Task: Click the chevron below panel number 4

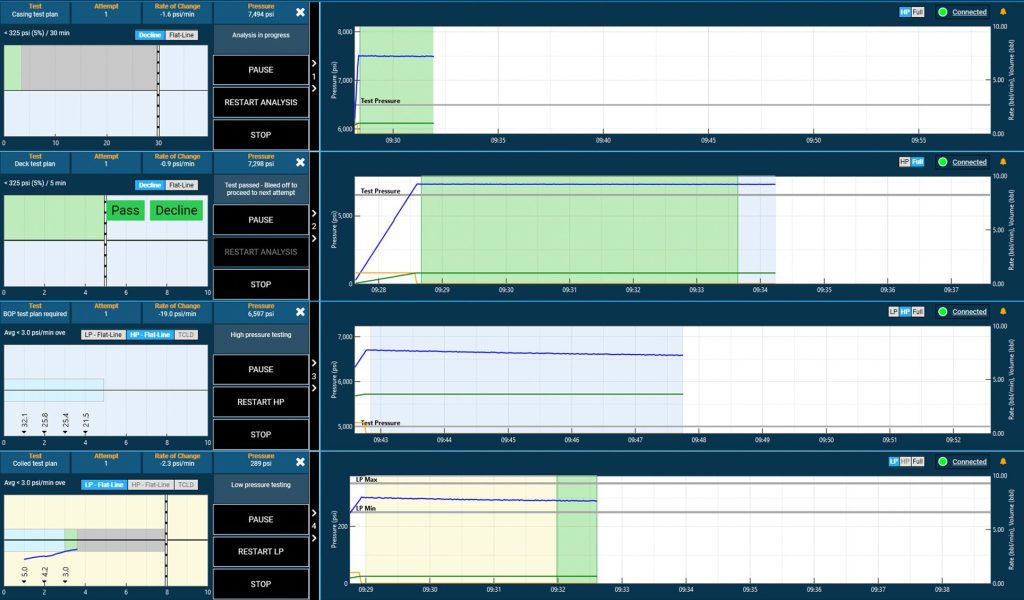Action: click(314, 538)
